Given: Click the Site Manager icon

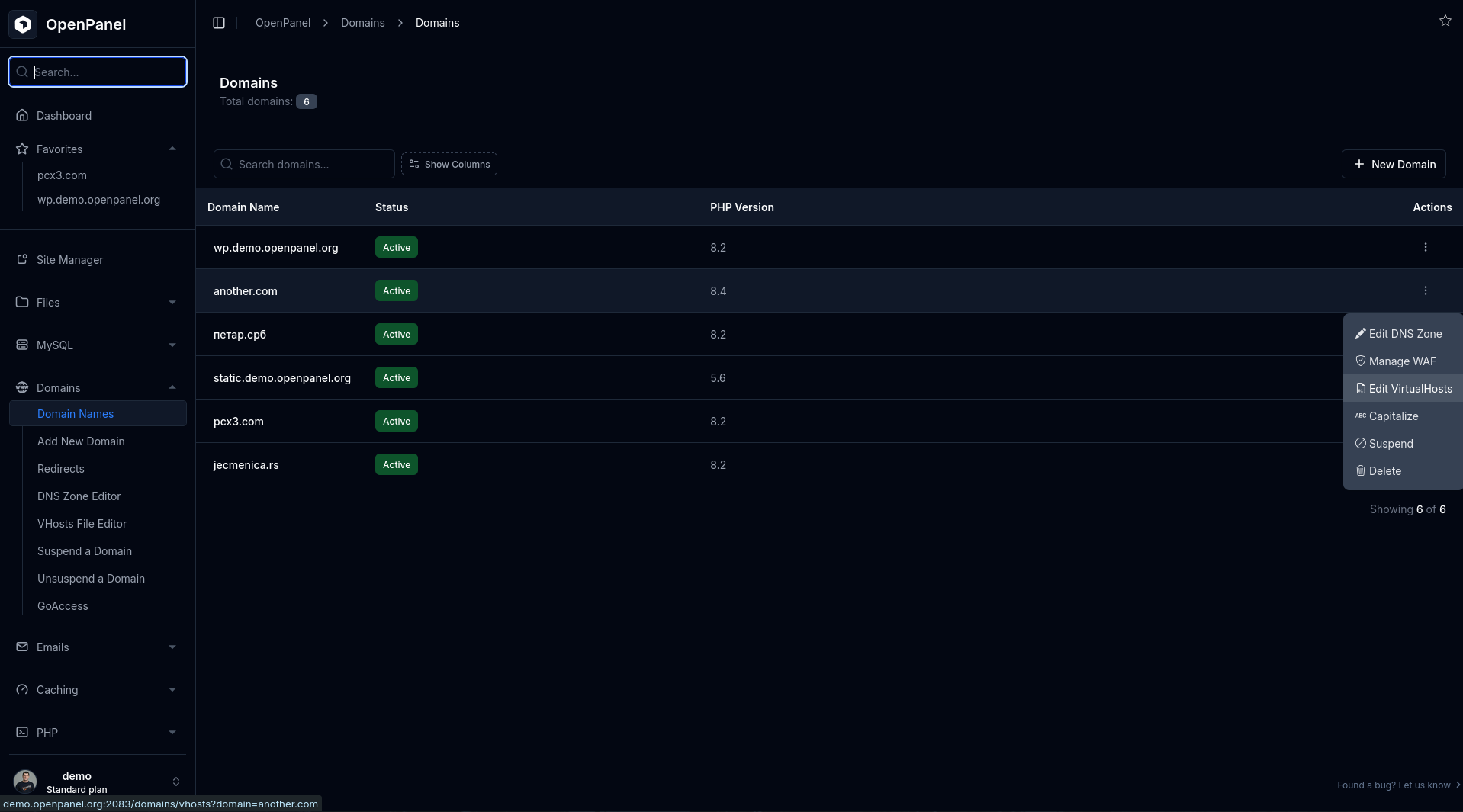Looking at the screenshot, I should point(22,259).
